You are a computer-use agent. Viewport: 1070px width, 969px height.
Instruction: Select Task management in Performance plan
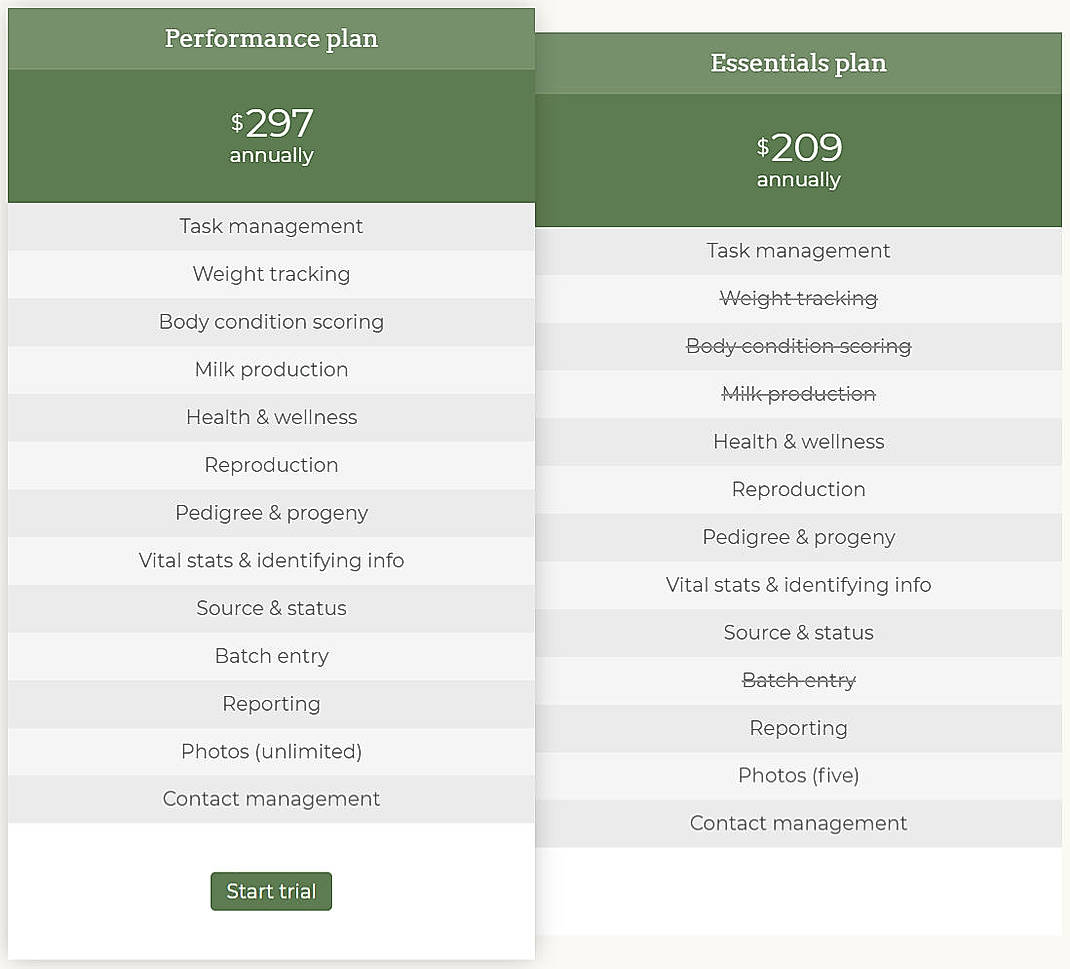point(271,226)
